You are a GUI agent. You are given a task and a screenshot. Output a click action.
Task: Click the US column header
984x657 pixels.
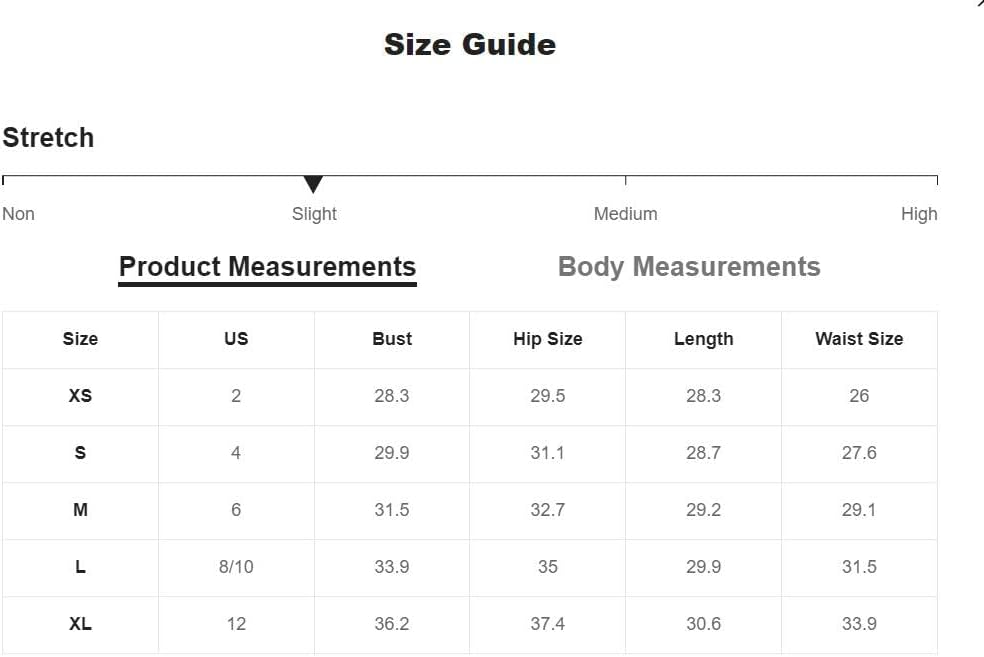pyautogui.click(x=236, y=339)
